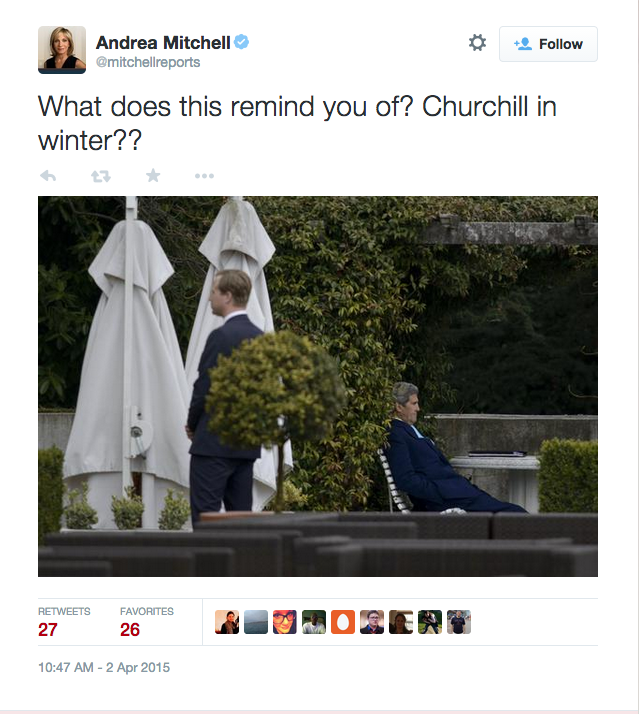The height and width of the screenshot is (714, 639).
Task: Follow Andrea Mitchell
Action: (548, 44)
